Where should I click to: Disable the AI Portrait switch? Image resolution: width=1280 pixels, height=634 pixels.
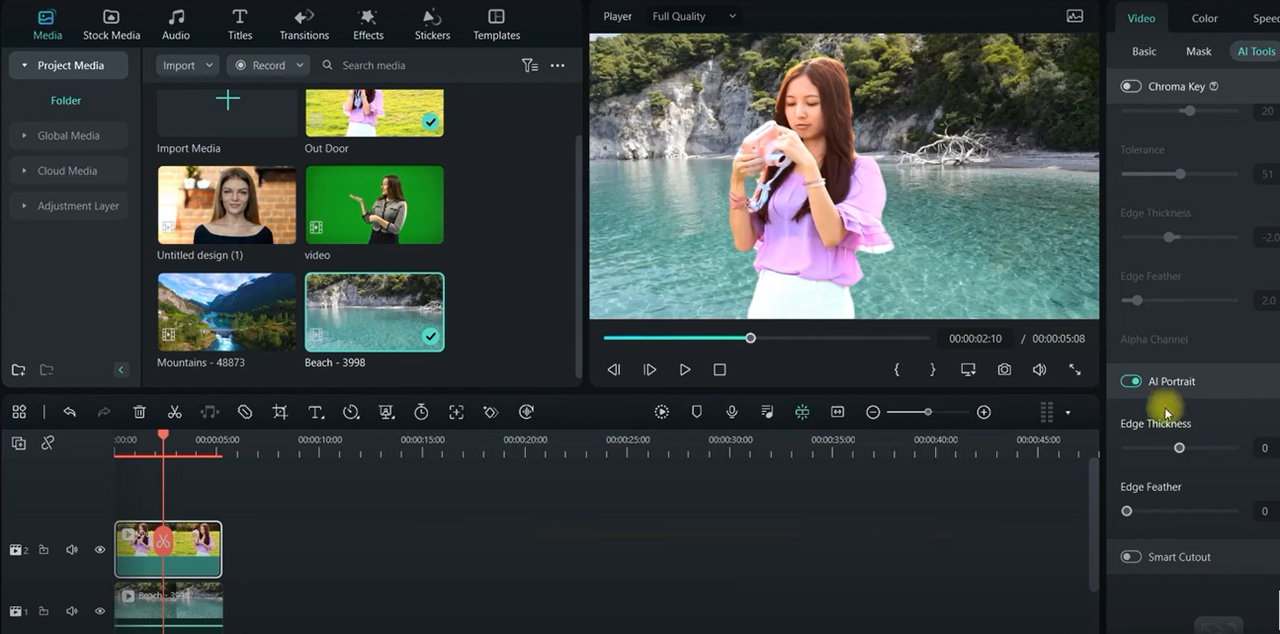coord(1131,381)
